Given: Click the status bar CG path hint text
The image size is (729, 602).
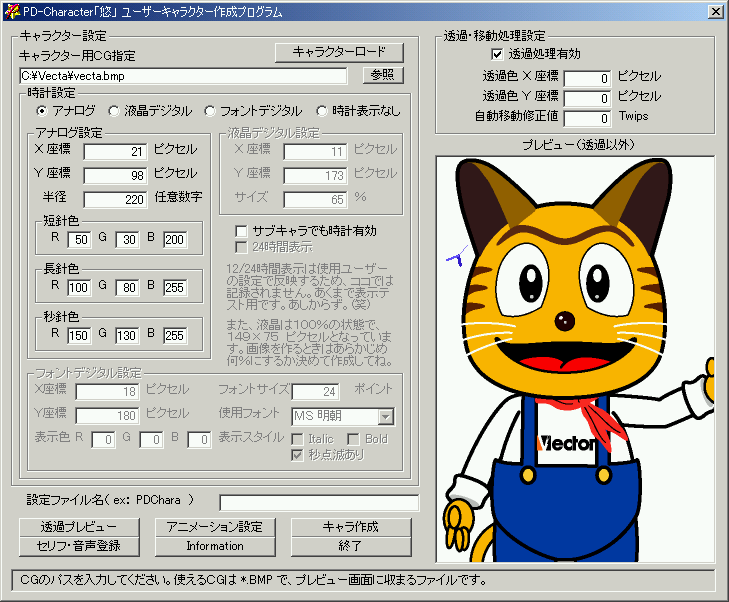Looking at the screenshot, I should (x=254, y=580).
